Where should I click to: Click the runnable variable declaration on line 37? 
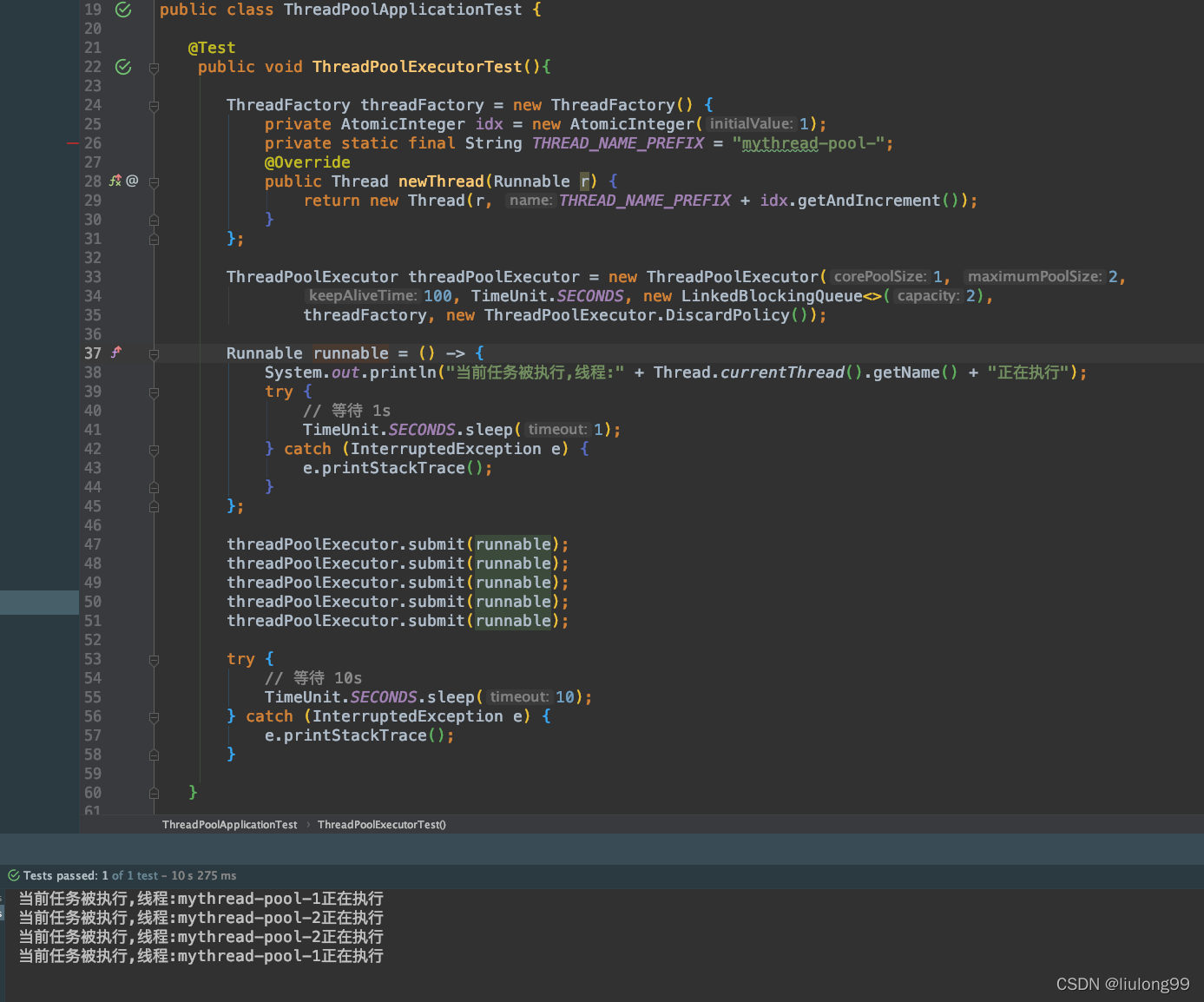pyautogui.click(x=351, y=353)
